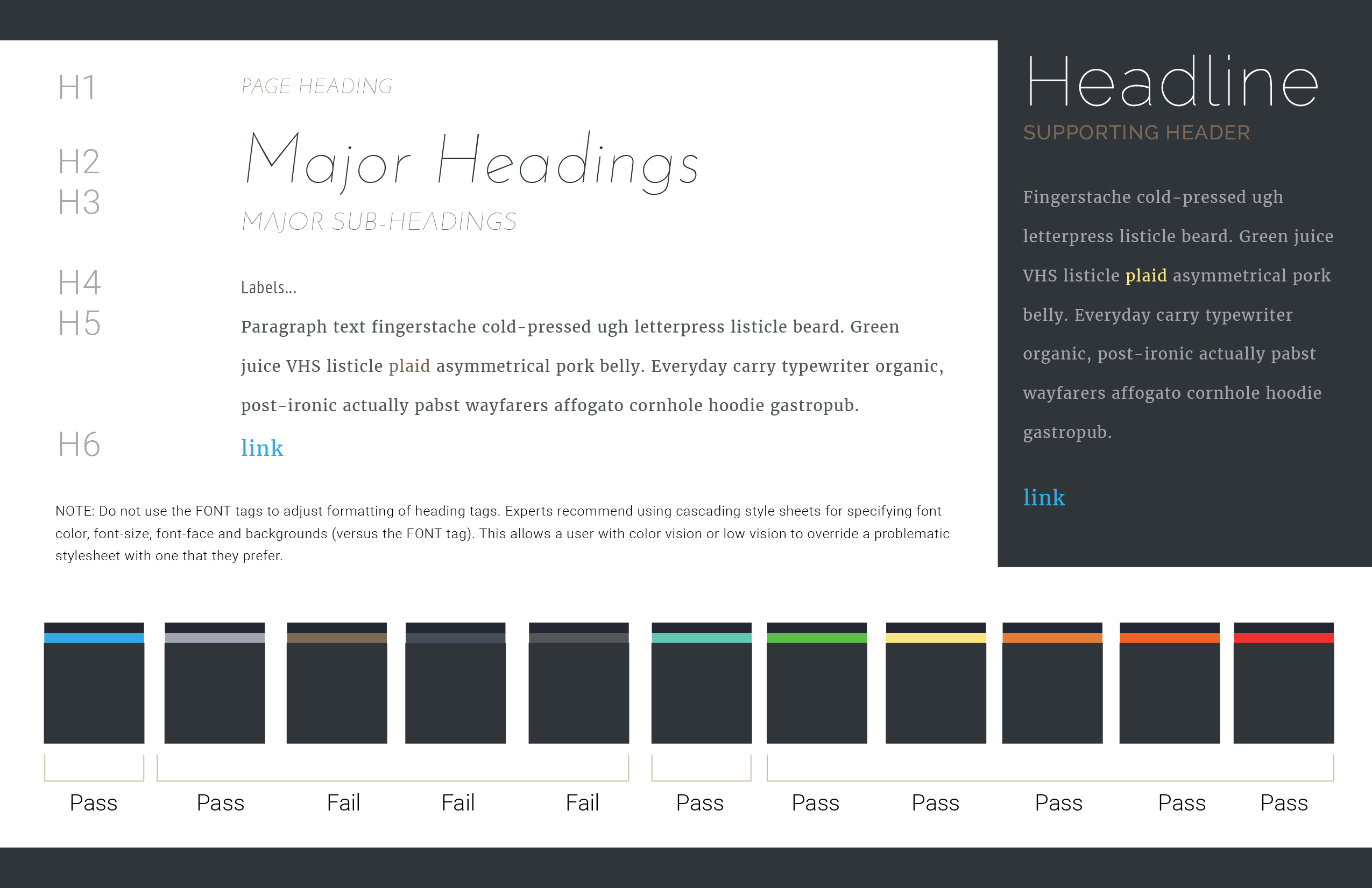Click the large white "Headline" title
The height and width of the screenshot is (888, 1372).
(x=1172, y=82)
